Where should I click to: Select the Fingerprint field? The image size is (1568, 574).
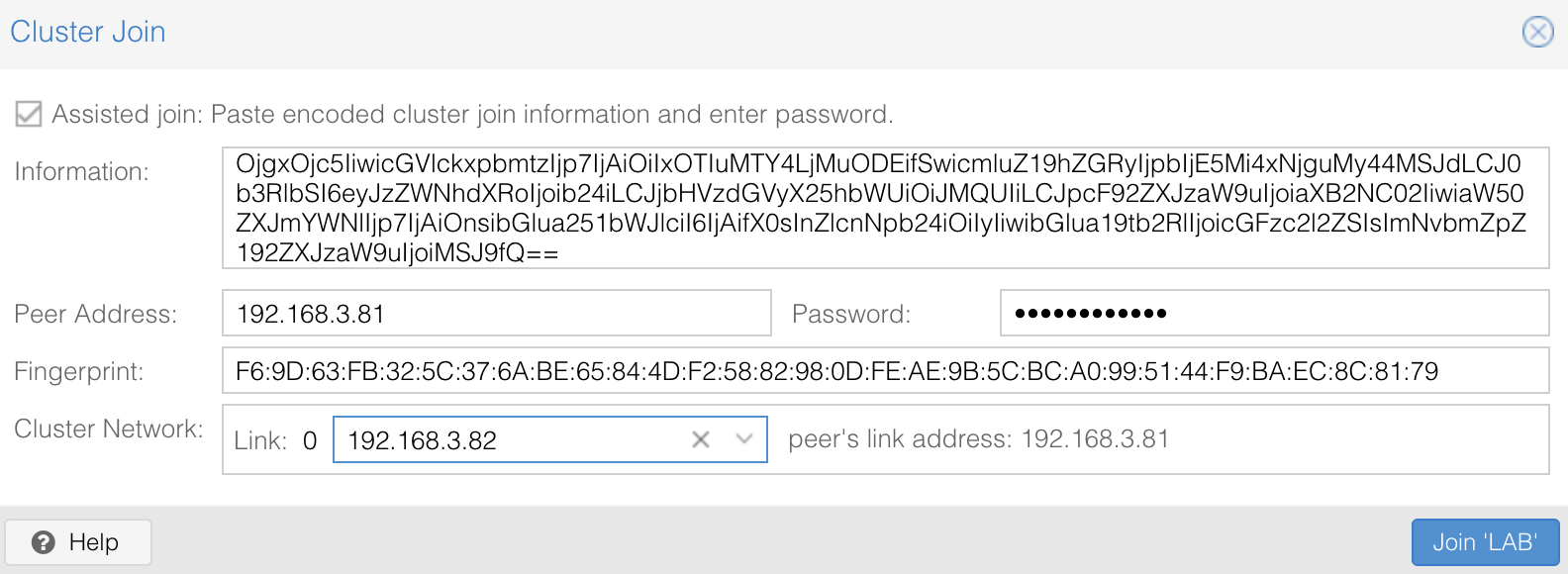[885, 371]
